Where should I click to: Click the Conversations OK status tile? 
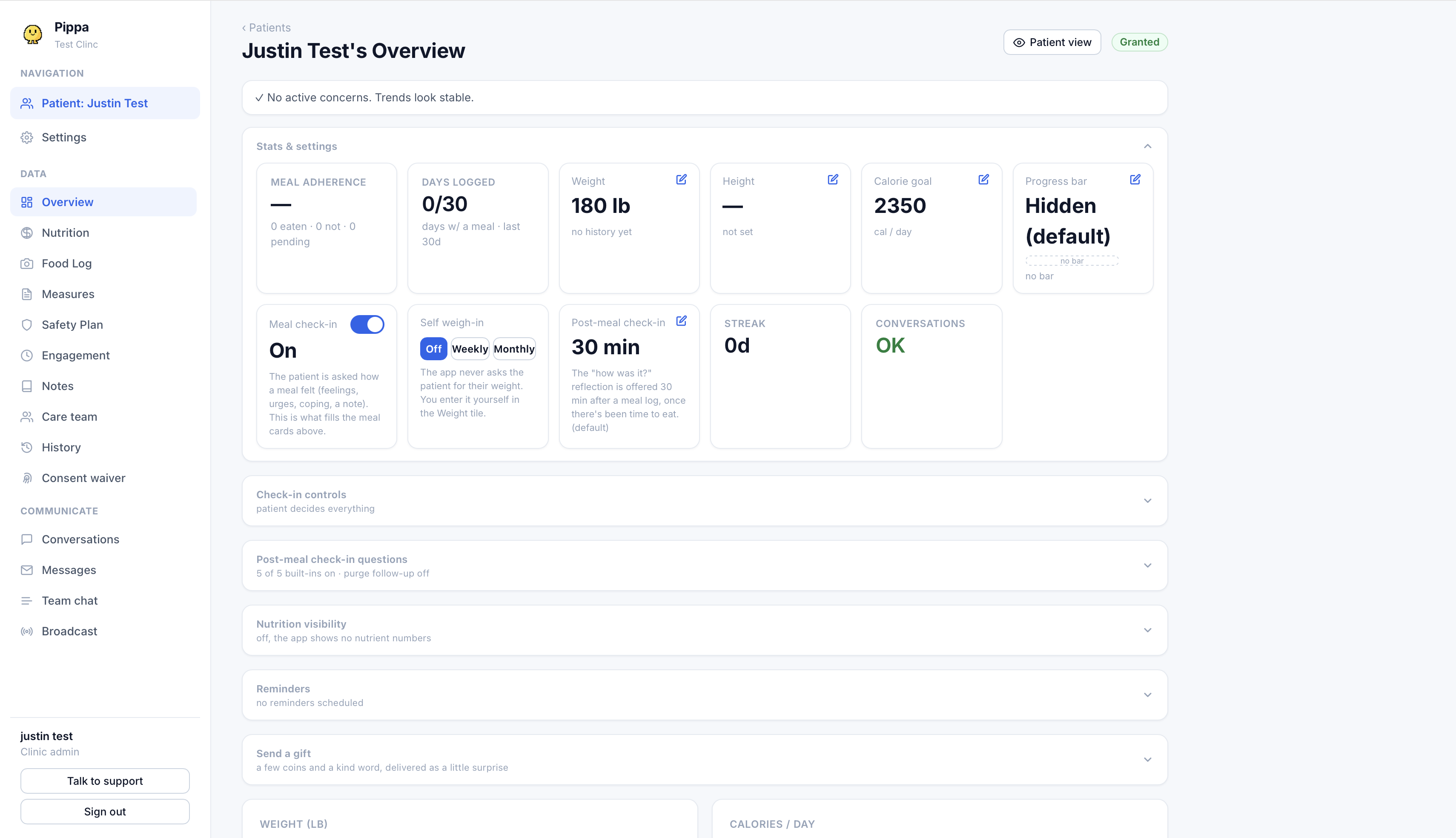point(931,376)
